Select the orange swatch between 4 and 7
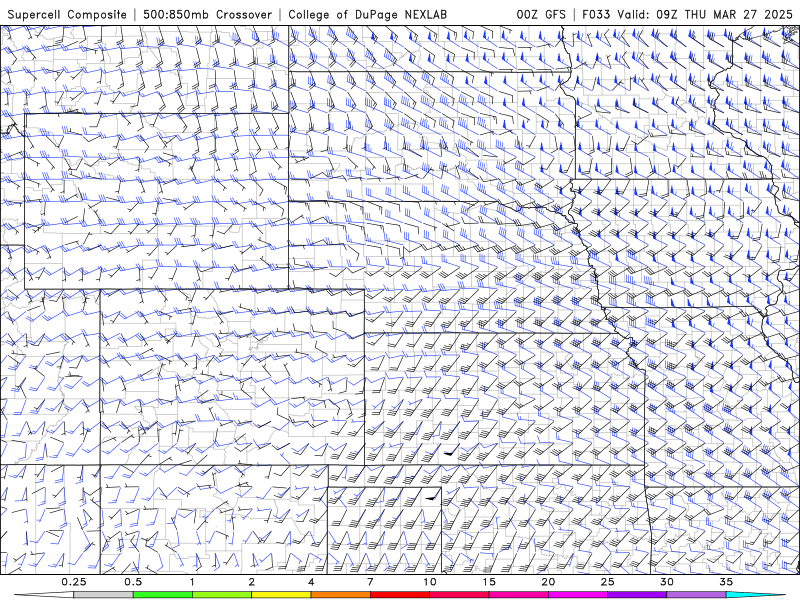The height and width of the screenshot is (600, 800). [x=340, y=595]
